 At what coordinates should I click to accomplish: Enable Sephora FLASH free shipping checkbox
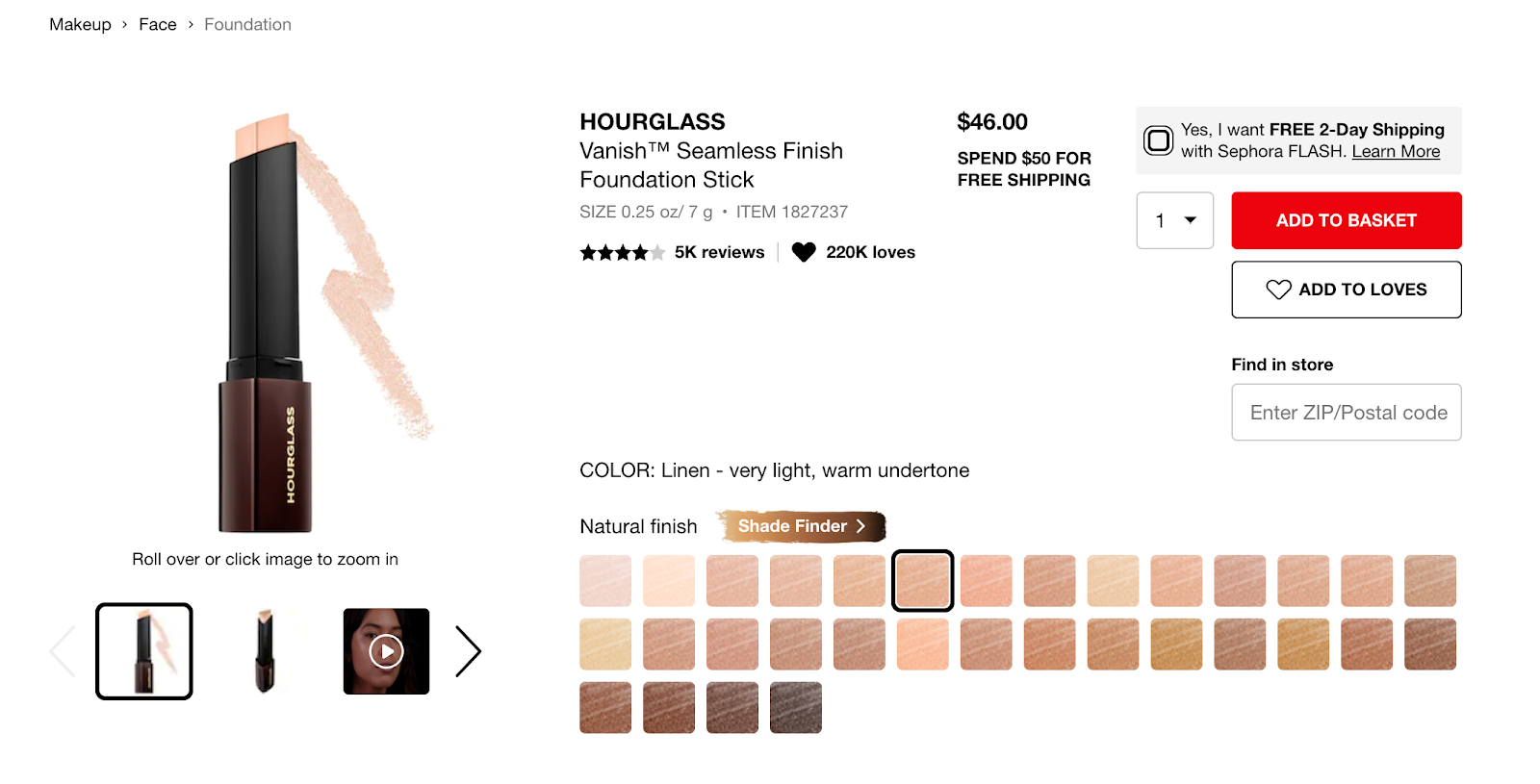pos(1158,140)
